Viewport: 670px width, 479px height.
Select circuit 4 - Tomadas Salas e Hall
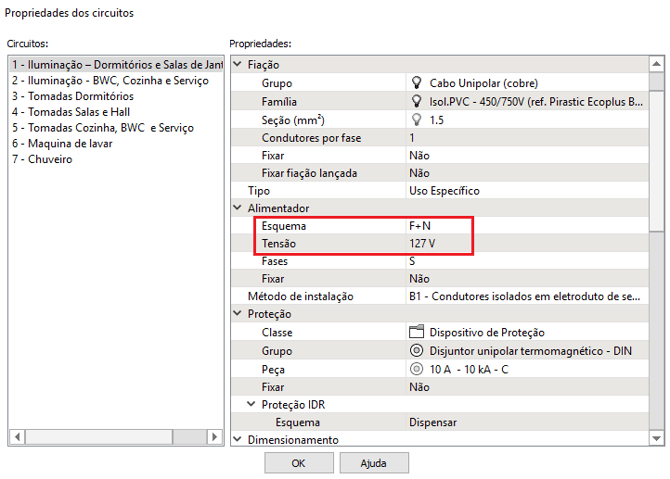70,112
